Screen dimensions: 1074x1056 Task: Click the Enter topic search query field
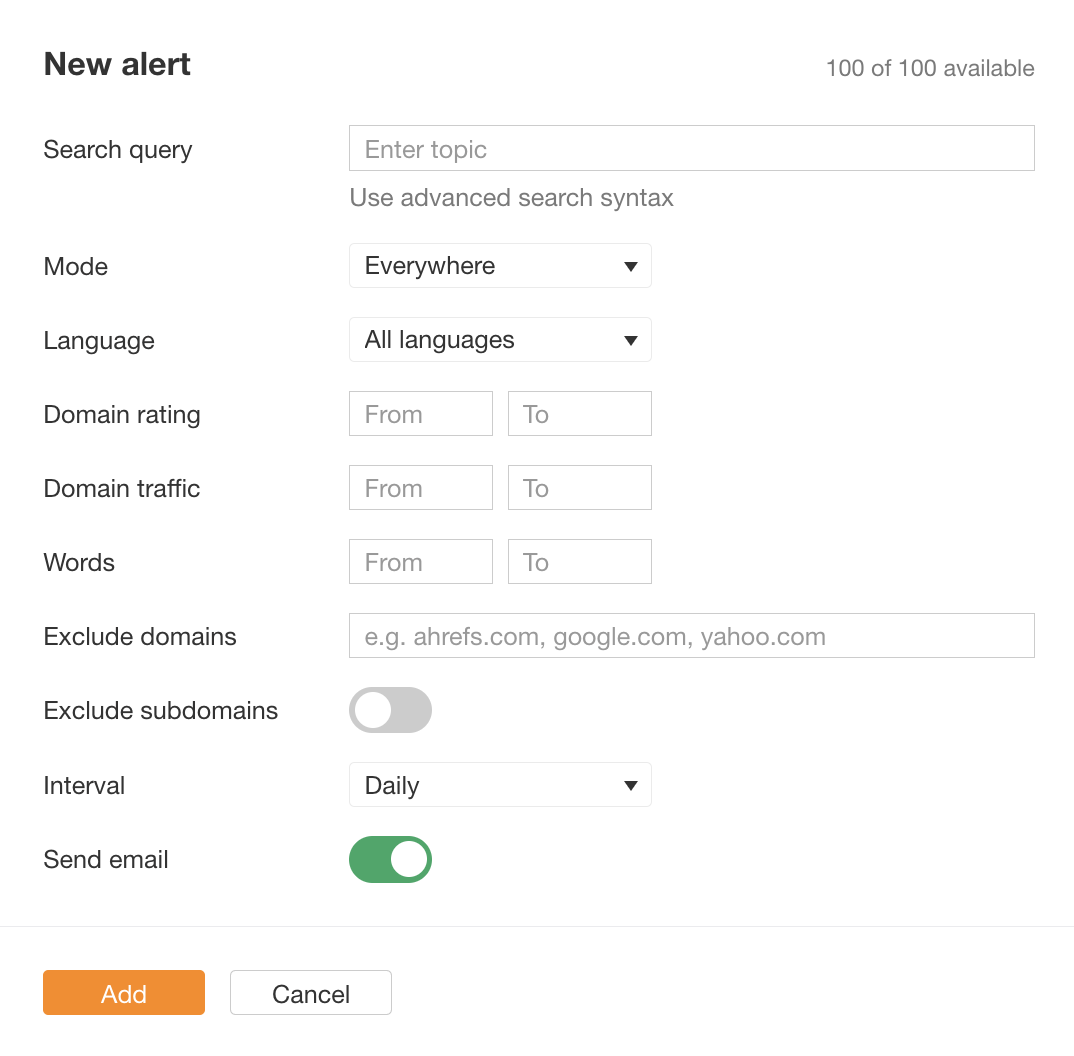tap(691, 147)
